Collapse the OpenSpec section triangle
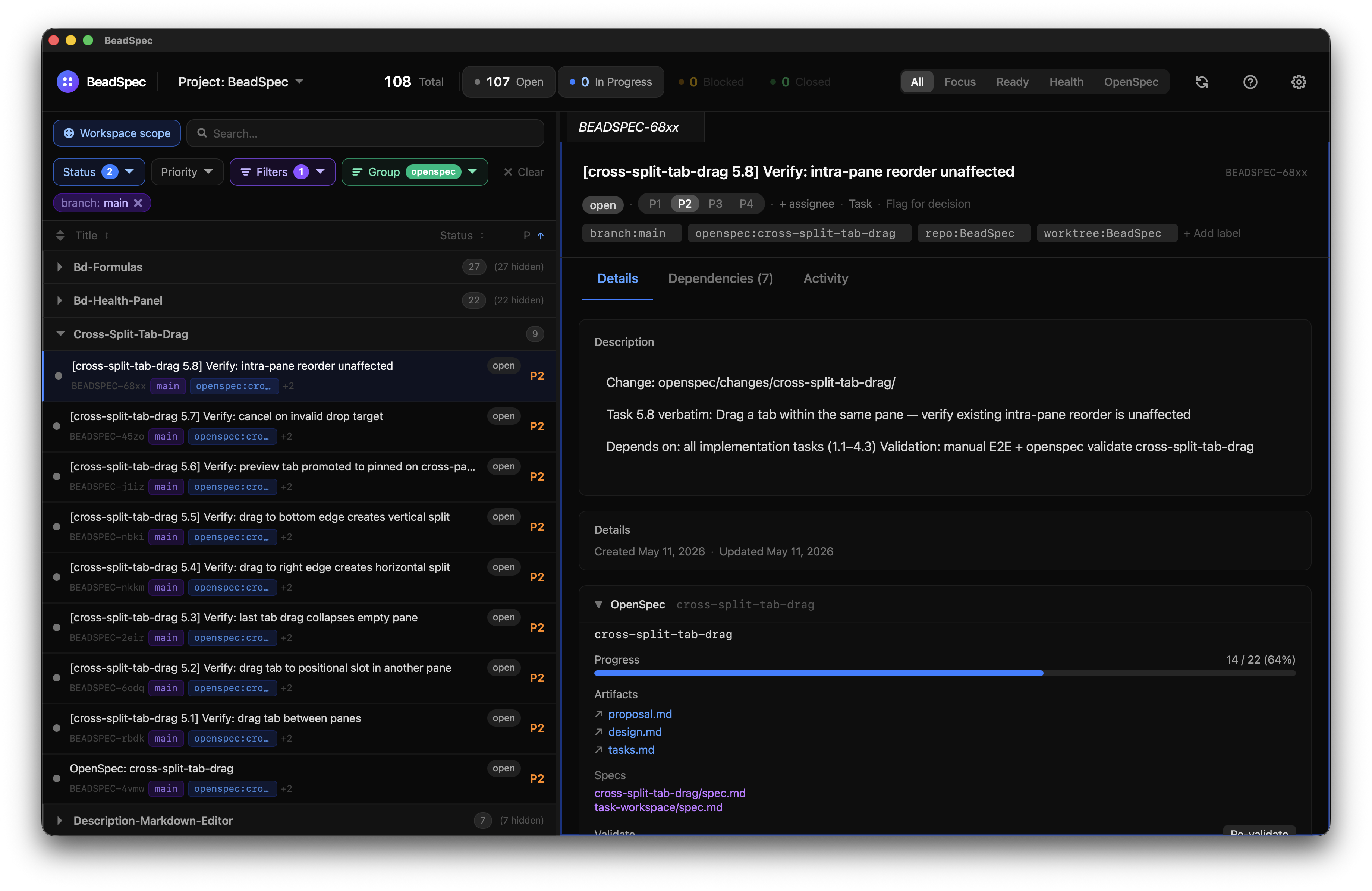The width and height of the screenshot is (1372, 891). point(598,605)
